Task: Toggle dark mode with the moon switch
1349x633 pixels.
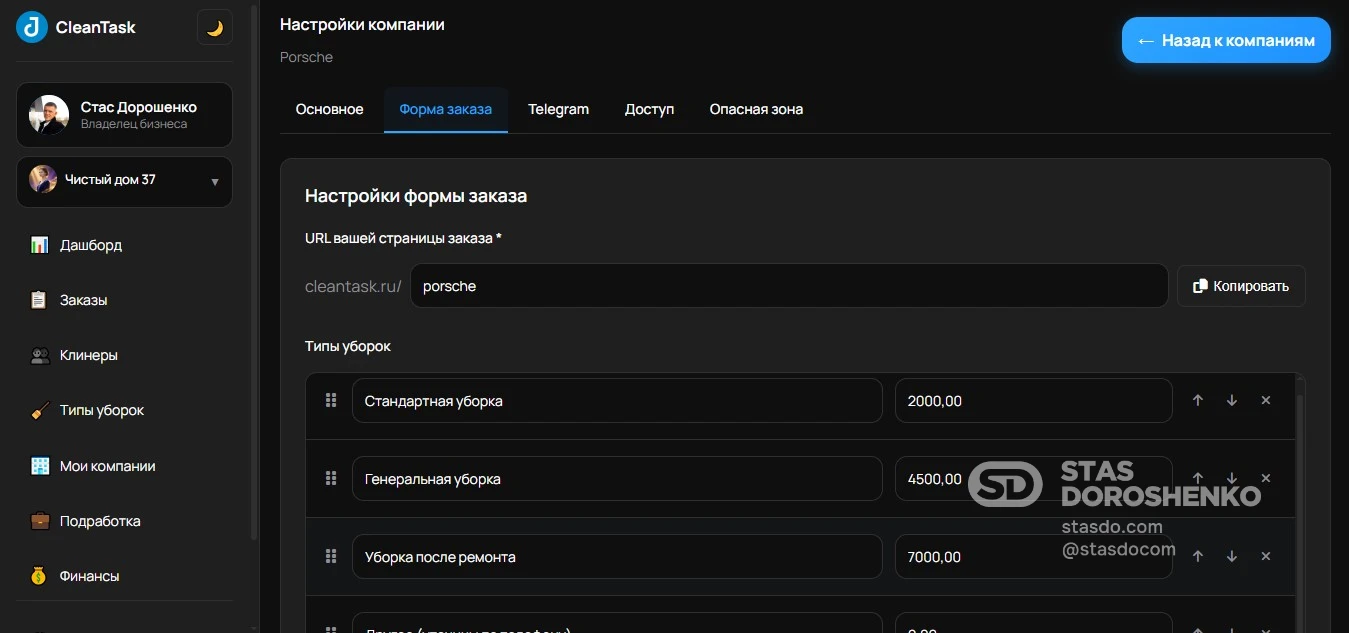Action: [214, 27]
